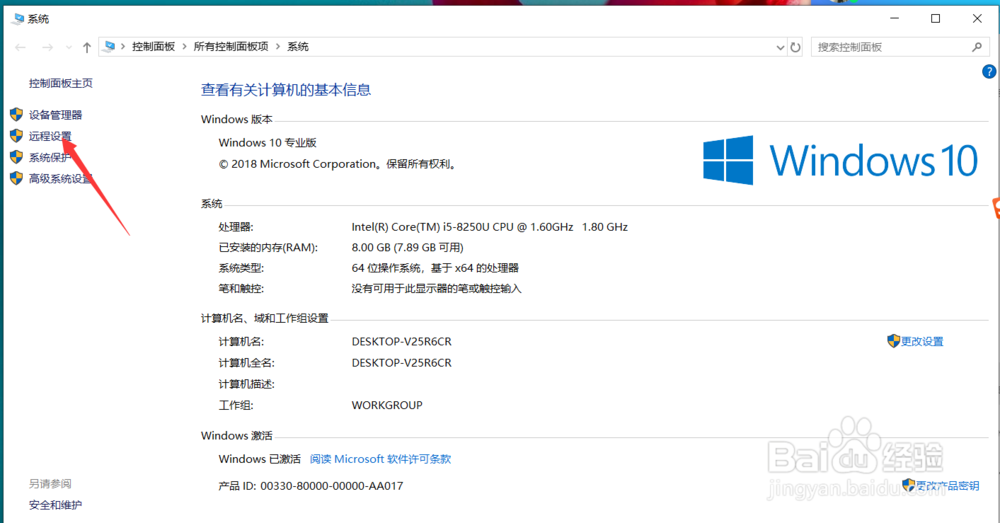
Task: Select computer name DESKTOP-V25R6CR value beside 计算机名:
Action: (401, 342)
